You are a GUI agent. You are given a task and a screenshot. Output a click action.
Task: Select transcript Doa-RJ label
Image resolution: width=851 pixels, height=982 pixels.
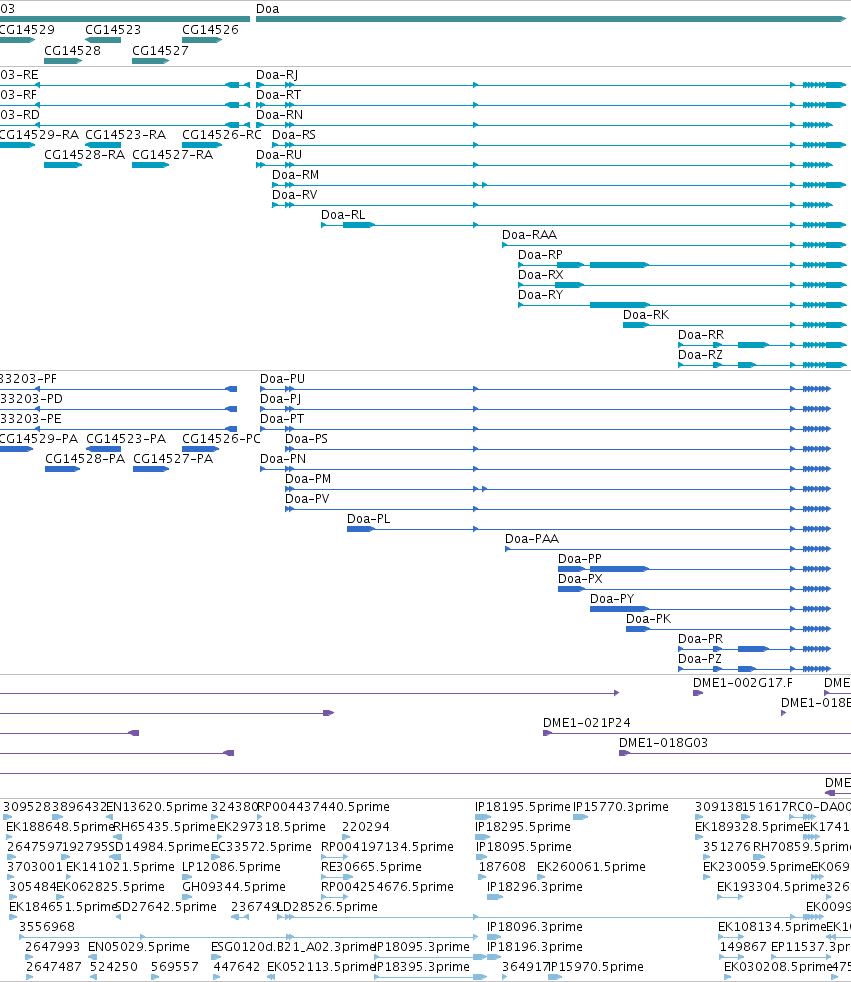277,75
